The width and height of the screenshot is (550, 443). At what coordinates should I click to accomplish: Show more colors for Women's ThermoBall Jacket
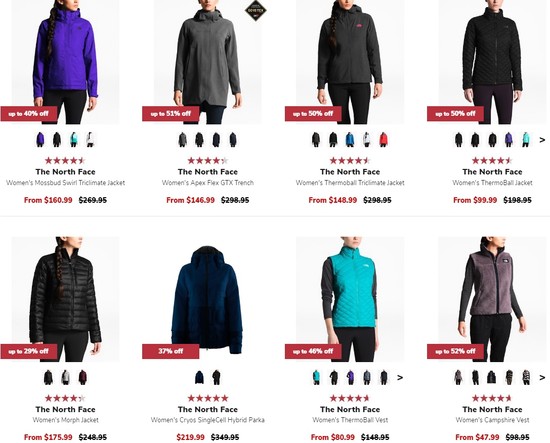pos(542,140)
